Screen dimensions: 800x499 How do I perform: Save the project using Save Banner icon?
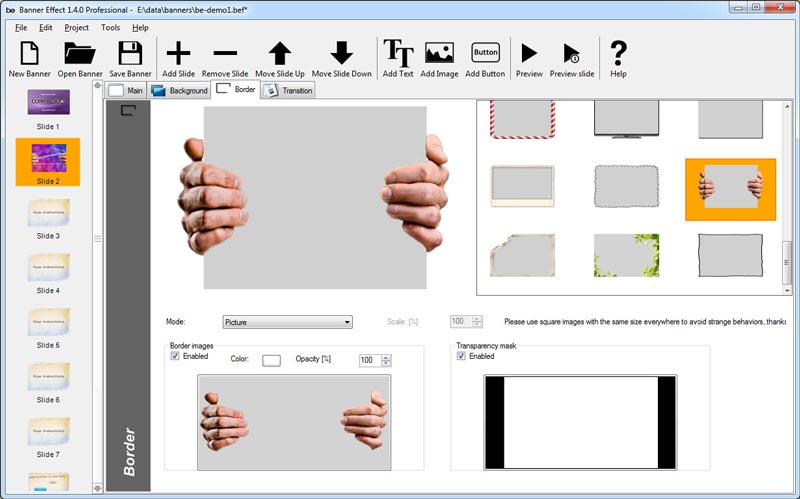click(130, 55)
